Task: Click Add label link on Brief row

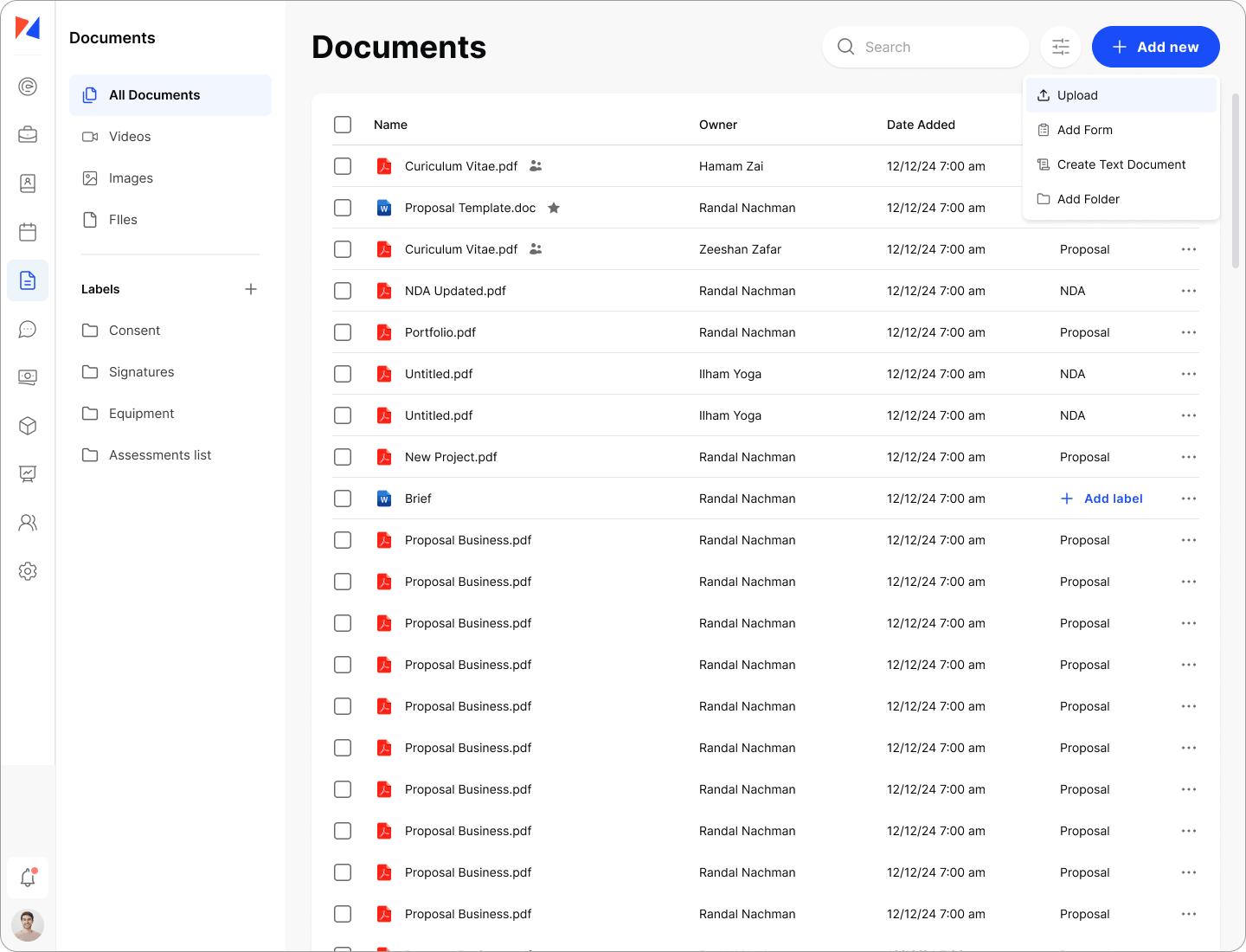Action: (x=1101, y=499)
